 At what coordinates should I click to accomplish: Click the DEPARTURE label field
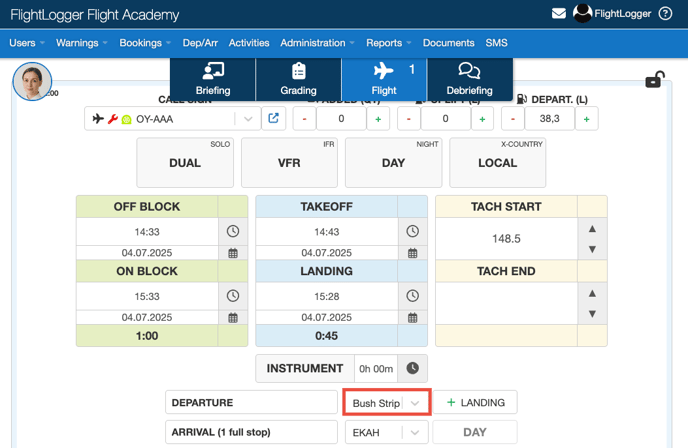[251, 402]
